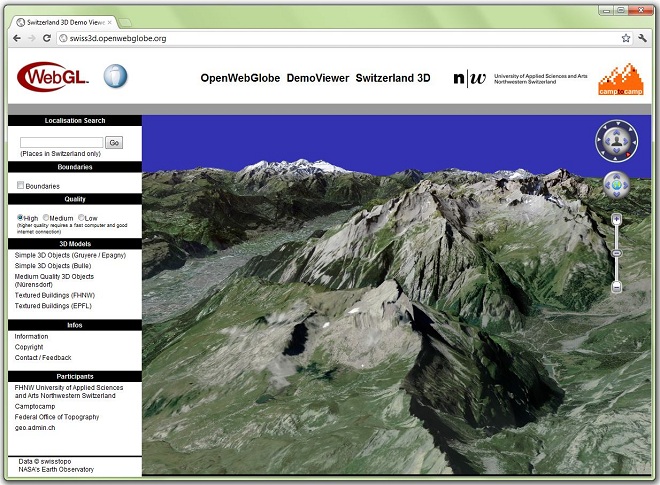660x485 pixels.
Task: Maximize the Chrome window
Action: point(620,11)
